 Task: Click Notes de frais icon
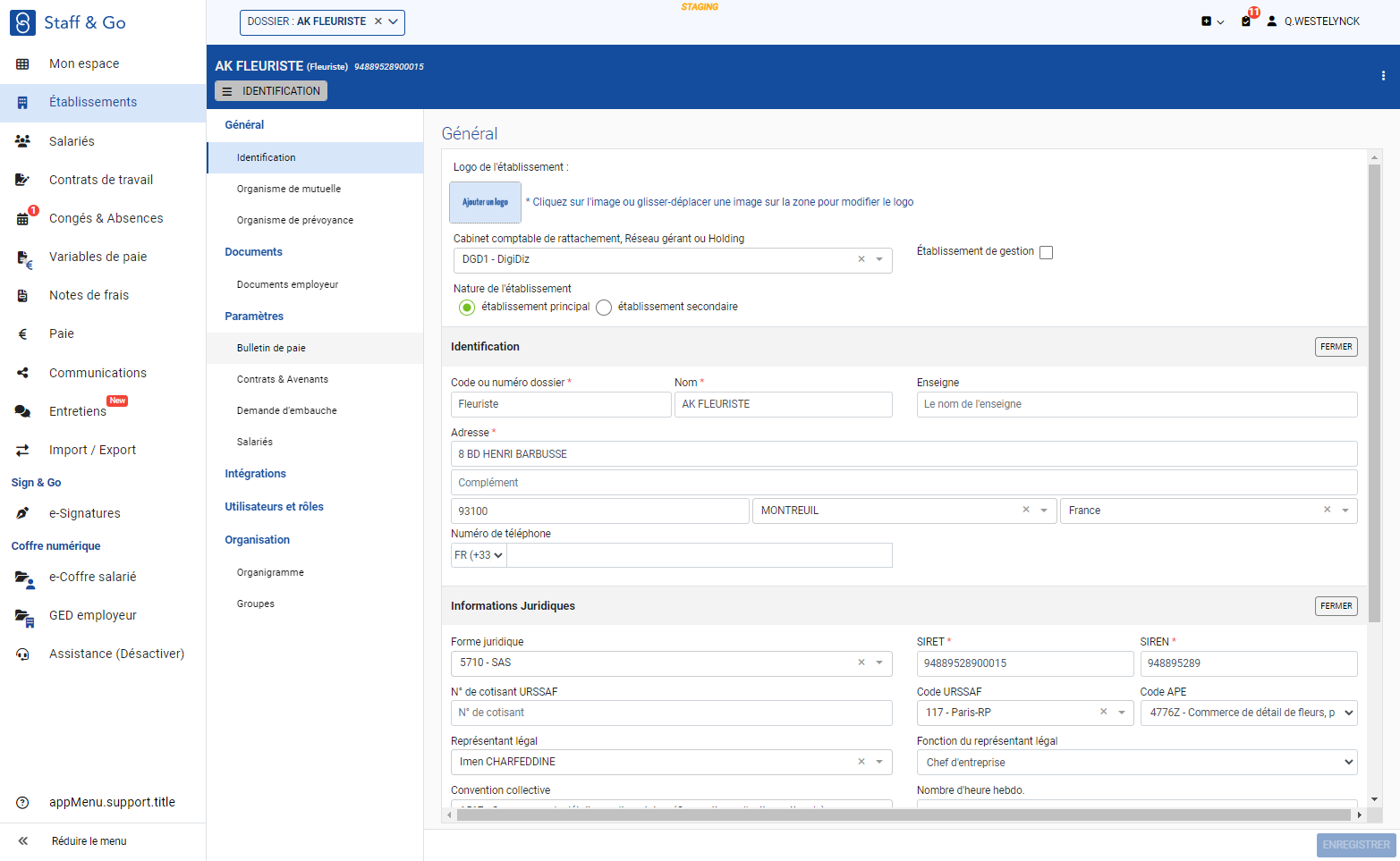[x=22, y=295]
